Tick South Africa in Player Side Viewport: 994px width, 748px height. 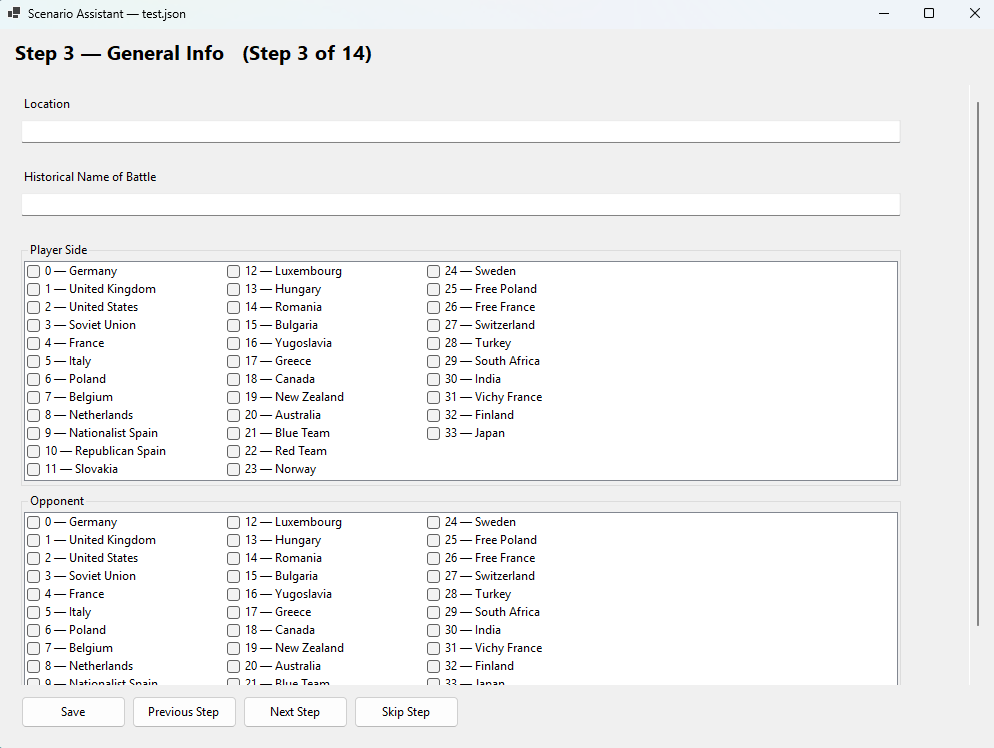click(x=433, y=361)
